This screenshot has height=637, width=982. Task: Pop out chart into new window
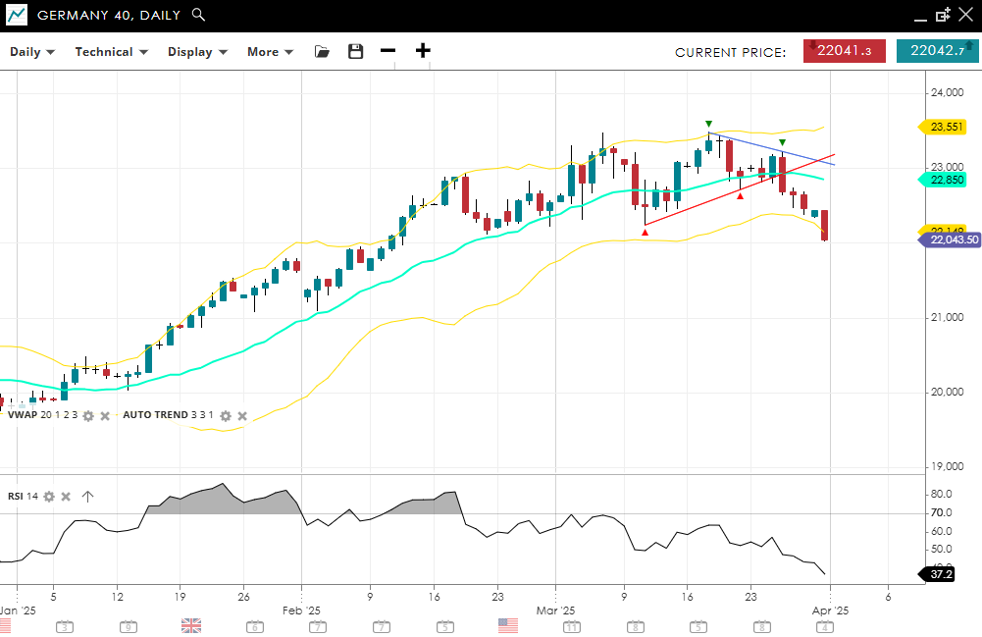point(942,15)
